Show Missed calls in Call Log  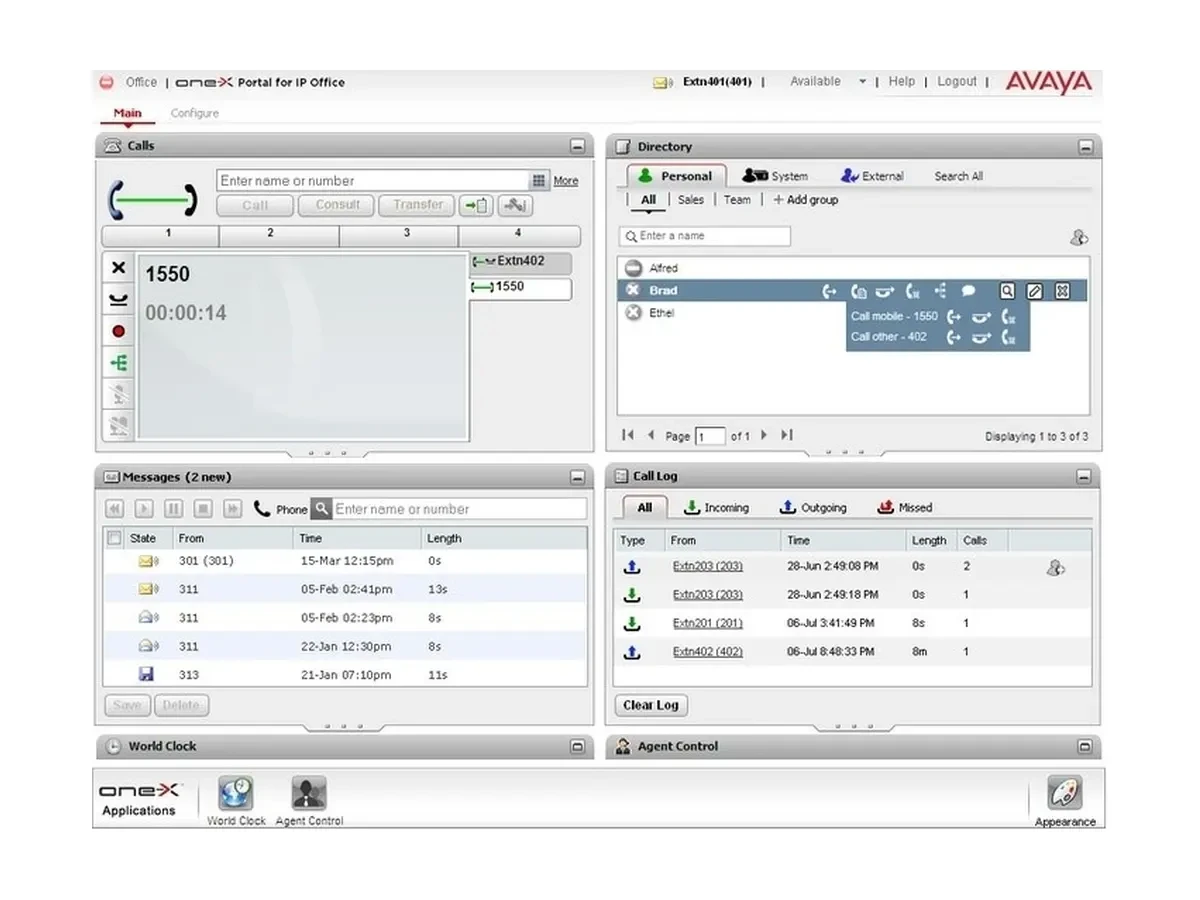[x=904, y=508]
